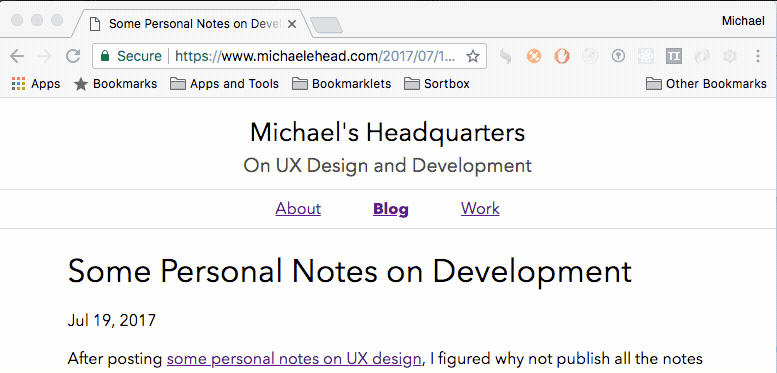Click the faded circular camera-lens extension icon
777x373 pixels.
pos(590,56)
